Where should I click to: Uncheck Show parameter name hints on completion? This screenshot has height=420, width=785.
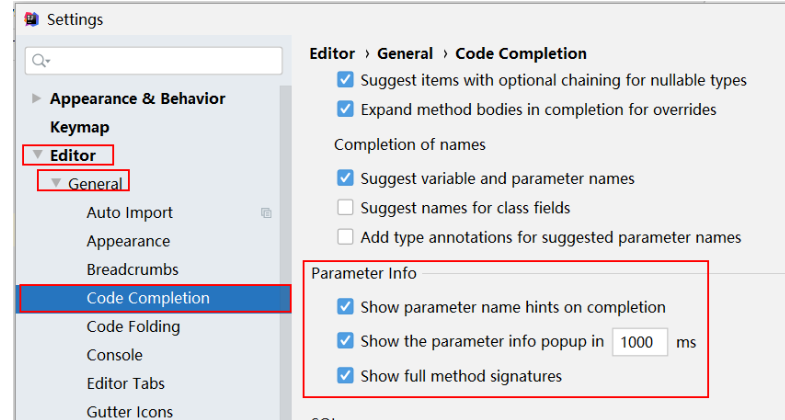345,307
